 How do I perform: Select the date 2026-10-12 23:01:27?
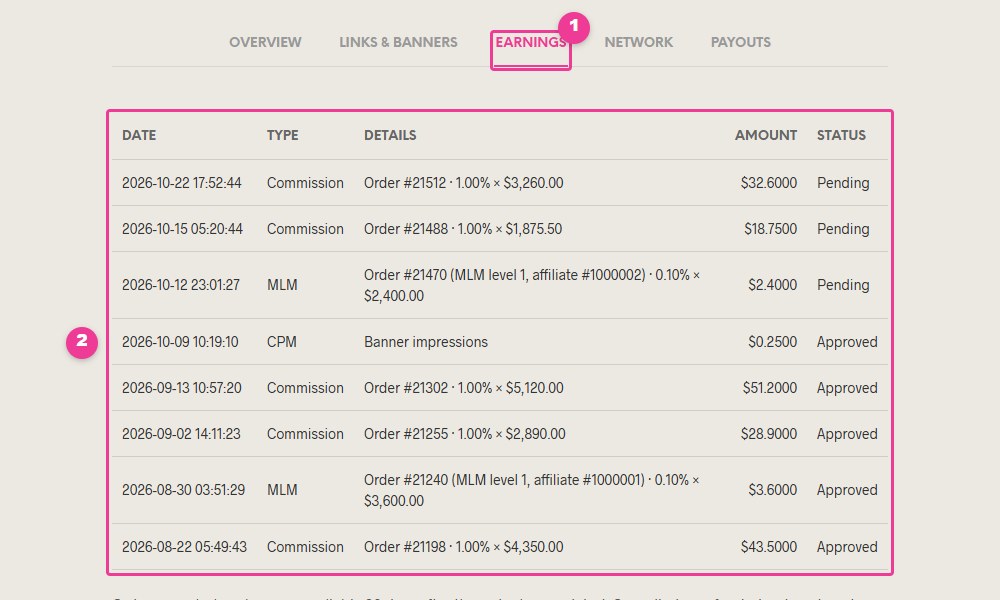coord(181,285)
